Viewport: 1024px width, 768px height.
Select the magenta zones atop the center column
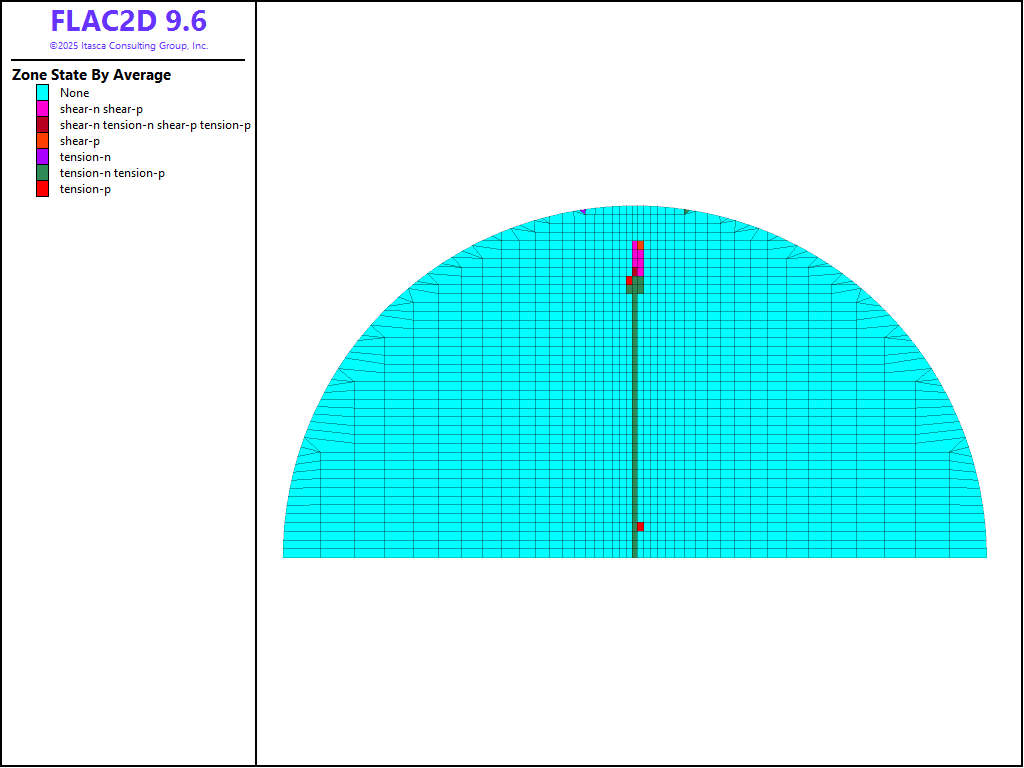pyautogui.click(x=636, y=258)
